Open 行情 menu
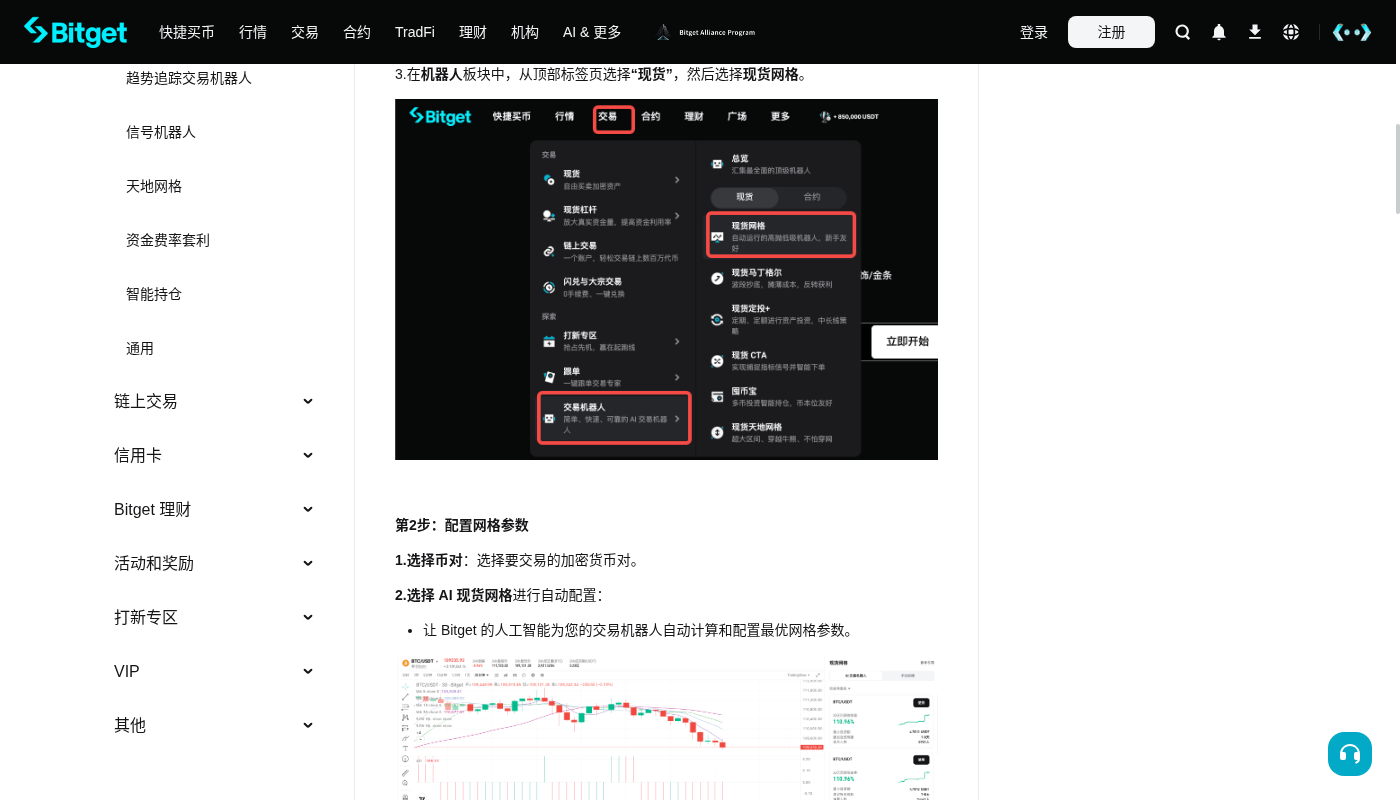The image size is (1400, 800). 253,32
